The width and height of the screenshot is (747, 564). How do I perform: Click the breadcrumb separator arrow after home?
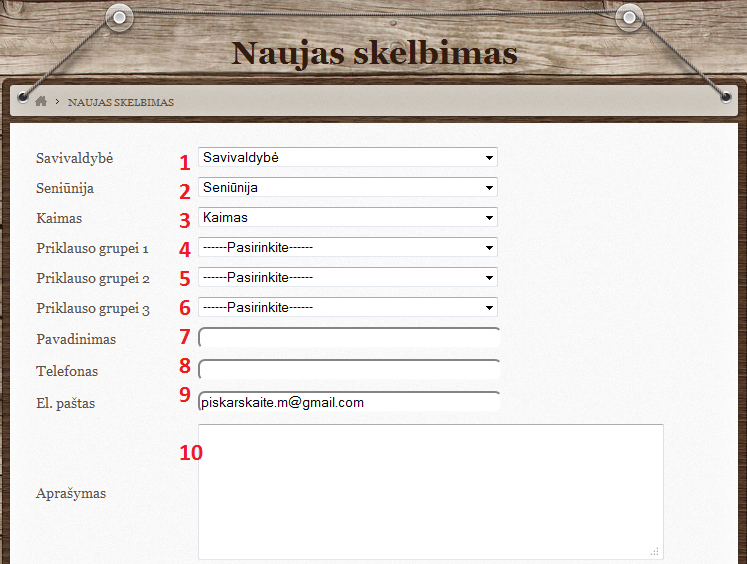57,102
